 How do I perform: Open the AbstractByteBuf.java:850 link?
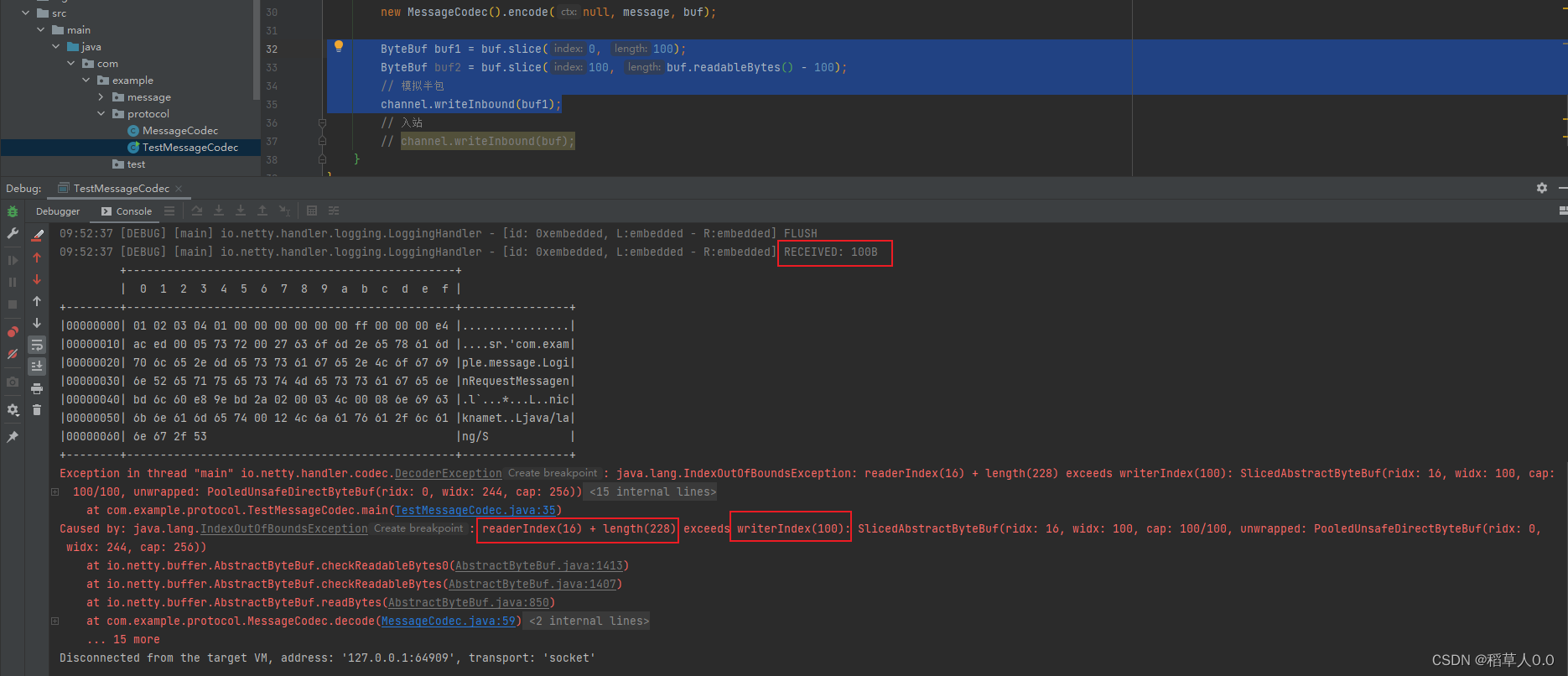tap(469, 603)
